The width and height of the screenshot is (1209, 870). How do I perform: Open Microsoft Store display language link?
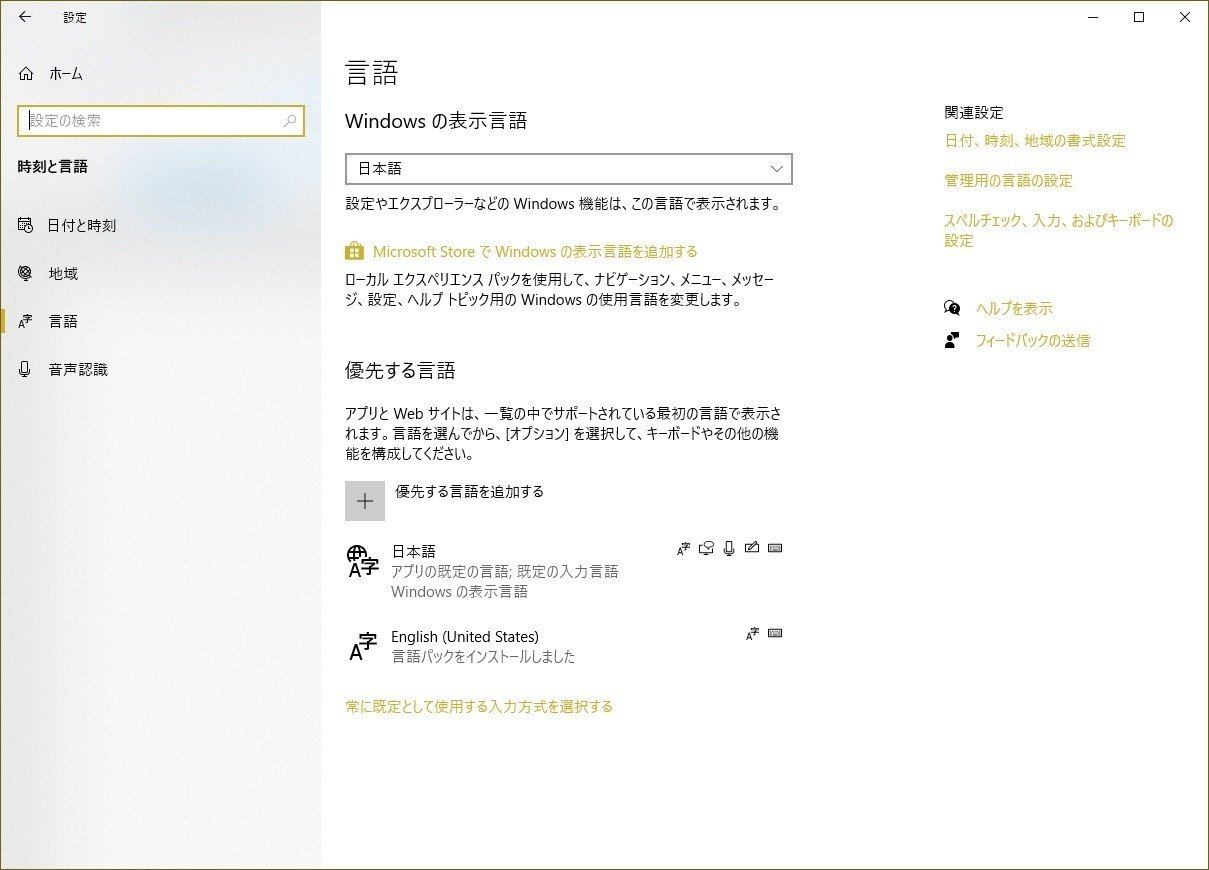coord(535,251)
